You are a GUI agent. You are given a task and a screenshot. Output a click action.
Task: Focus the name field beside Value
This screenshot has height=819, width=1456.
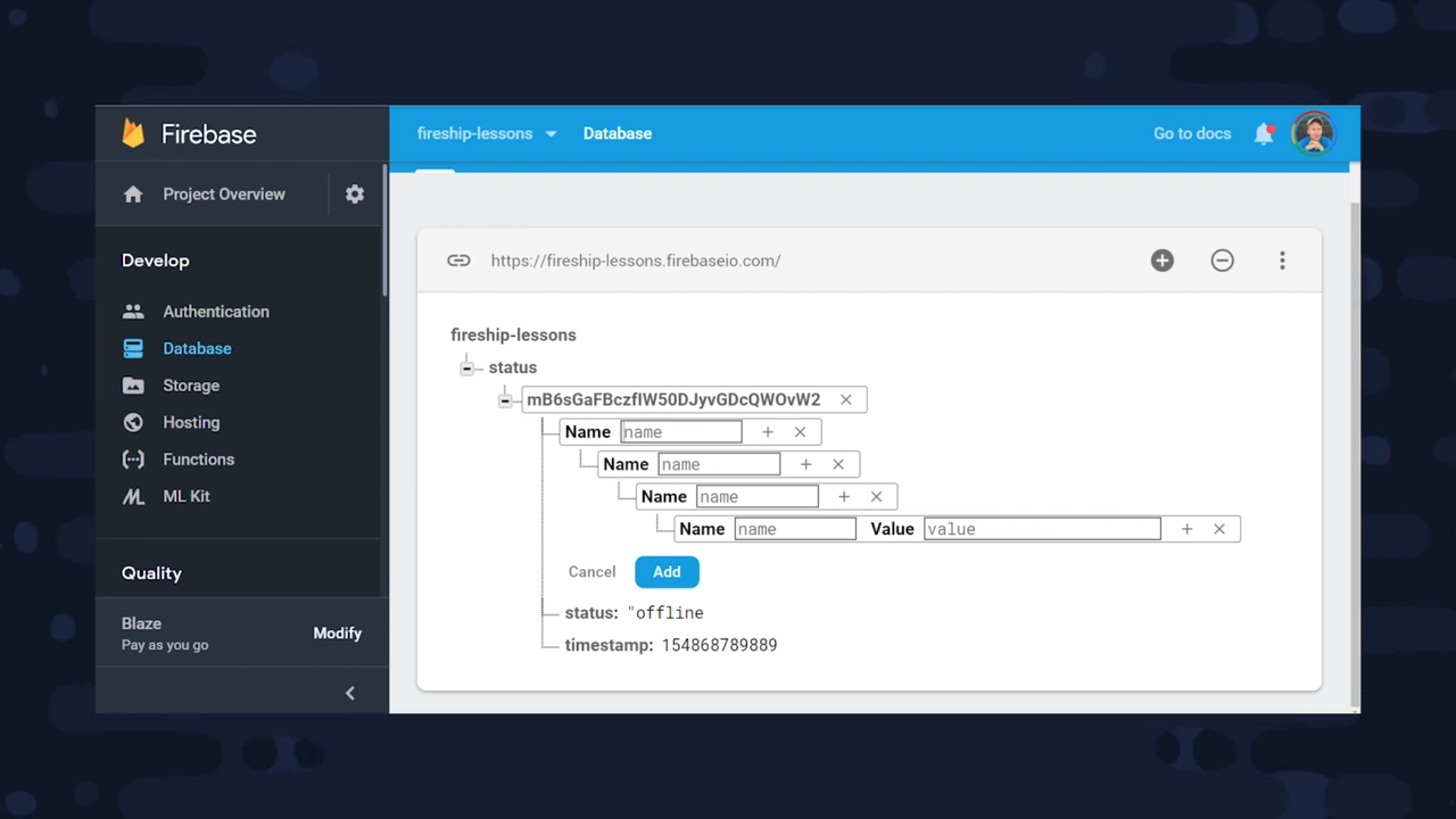tap(795, 529)
